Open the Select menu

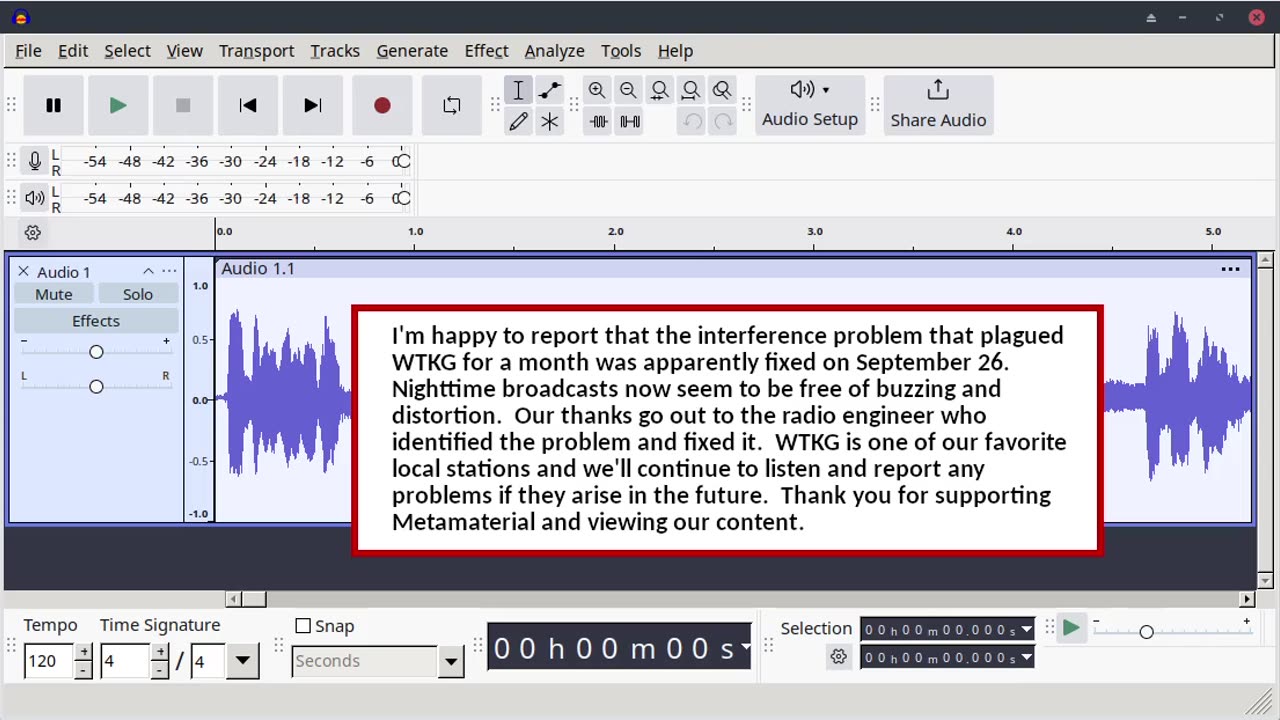tap(127, 50)
